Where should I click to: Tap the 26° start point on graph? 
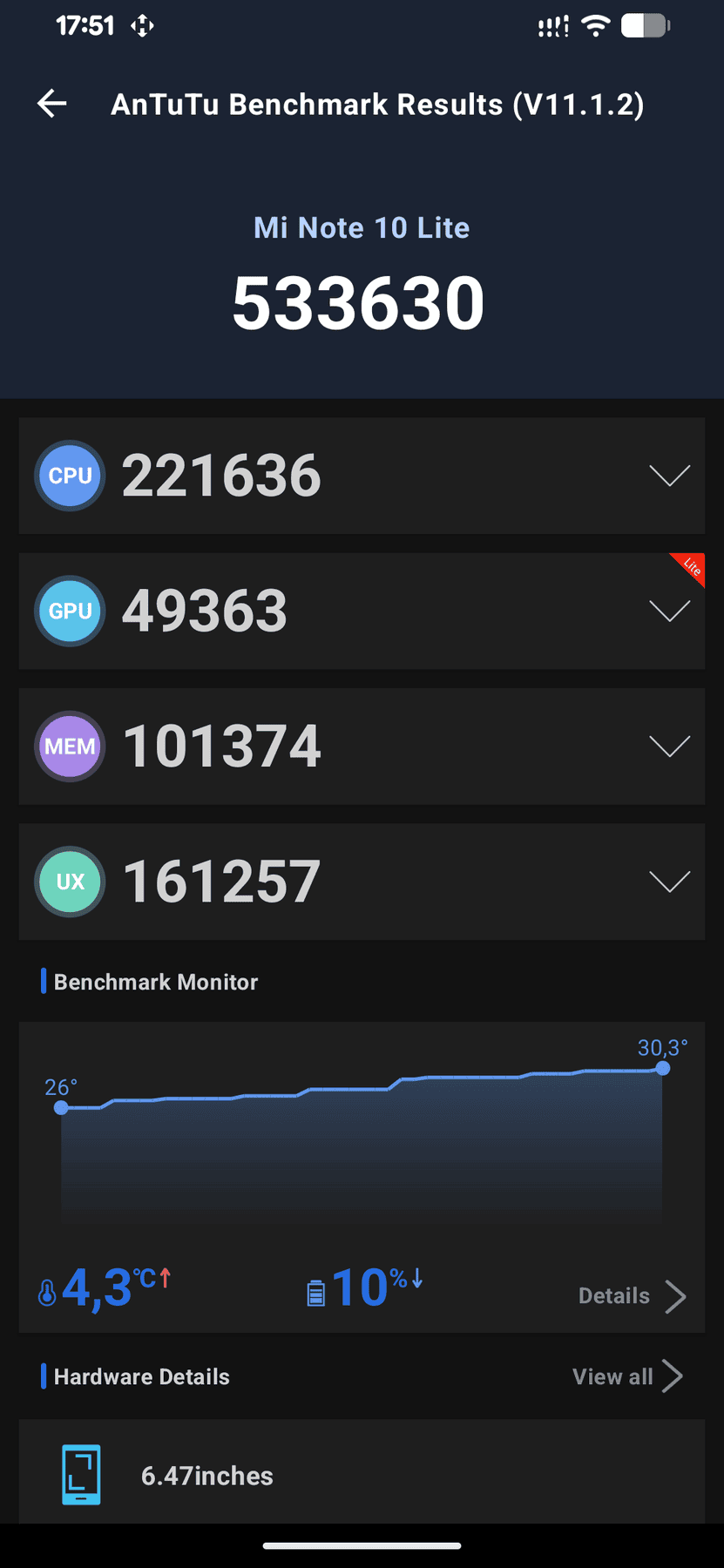coord(61,1107)
